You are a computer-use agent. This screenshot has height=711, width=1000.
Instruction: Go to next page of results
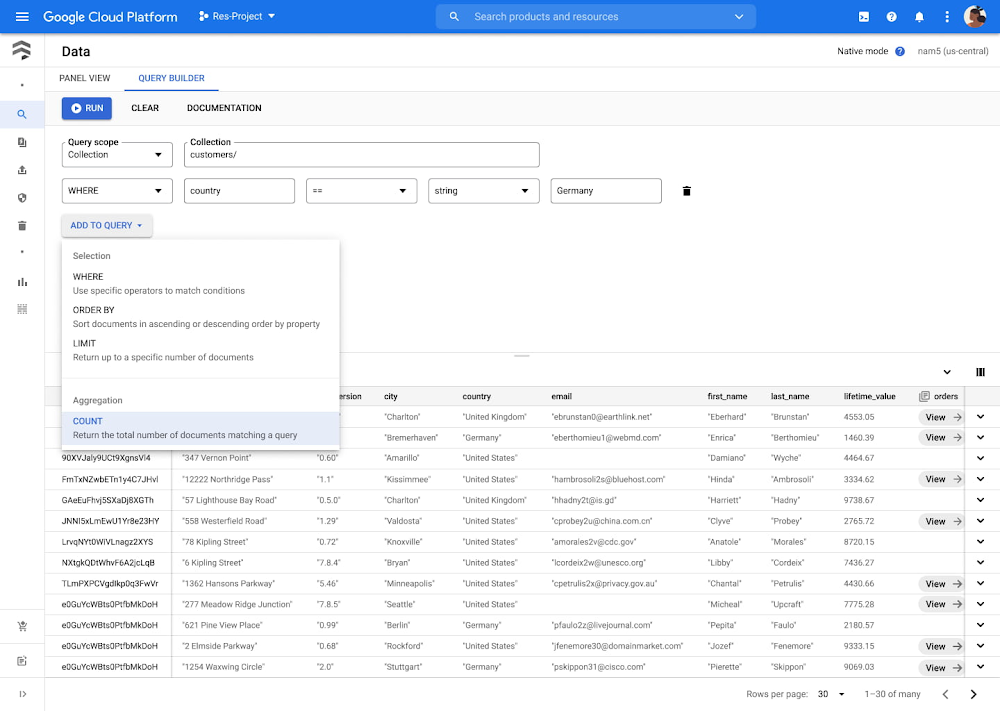pyautogui.click(x=973, y=694)
